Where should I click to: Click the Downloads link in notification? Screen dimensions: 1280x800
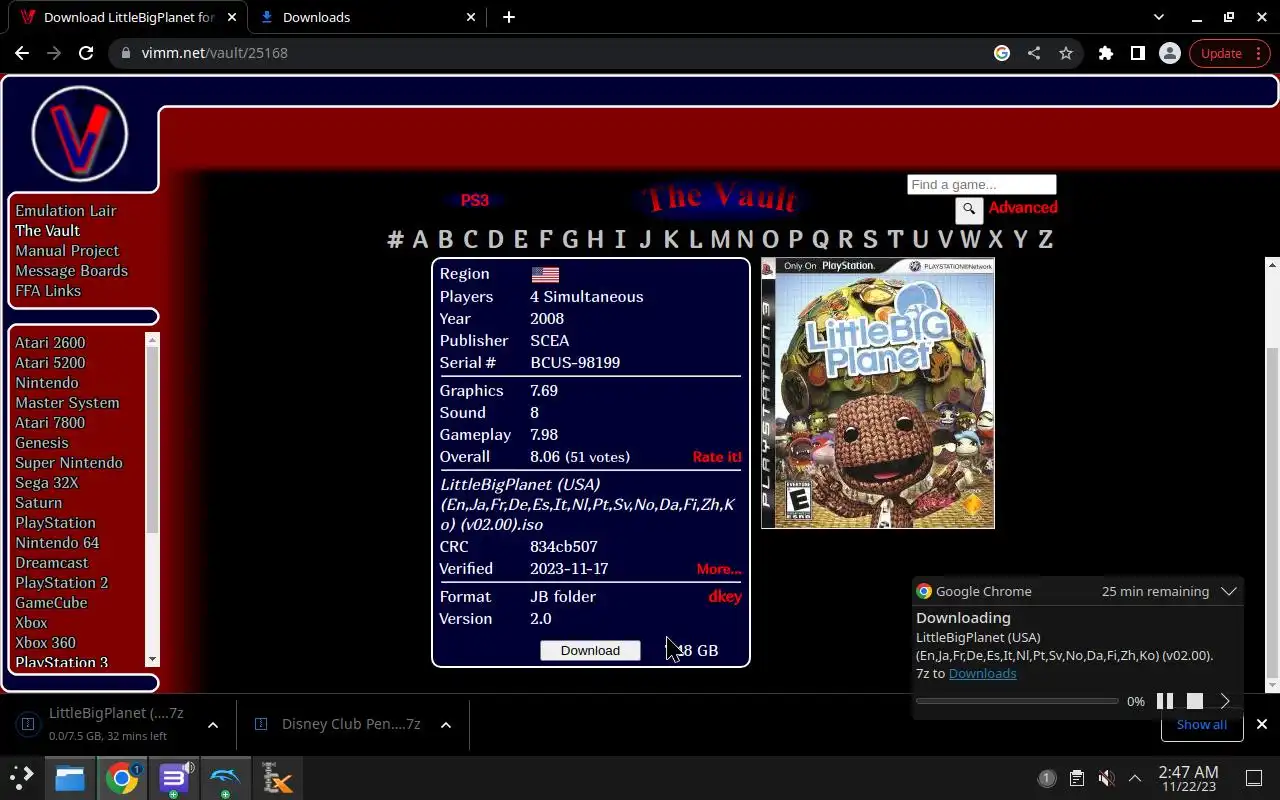[x=982, y=673]
